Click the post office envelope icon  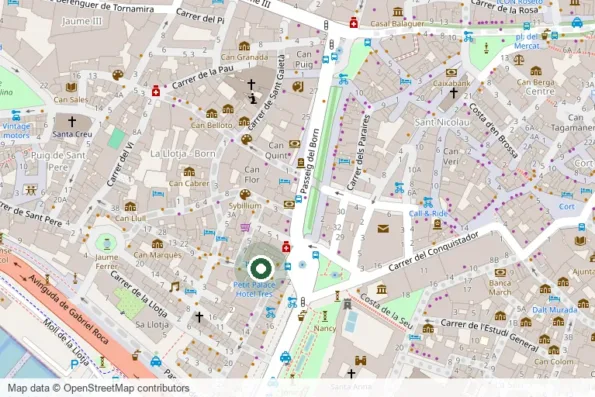tap(383, 228)
